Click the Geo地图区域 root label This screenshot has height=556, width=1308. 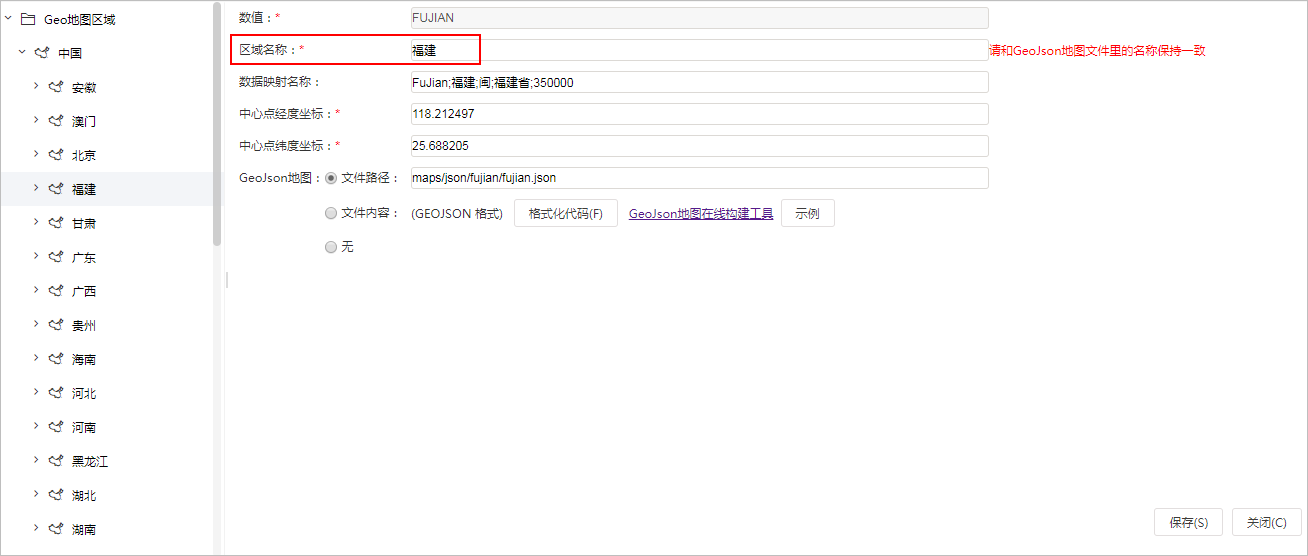click(x=79, y=20)
